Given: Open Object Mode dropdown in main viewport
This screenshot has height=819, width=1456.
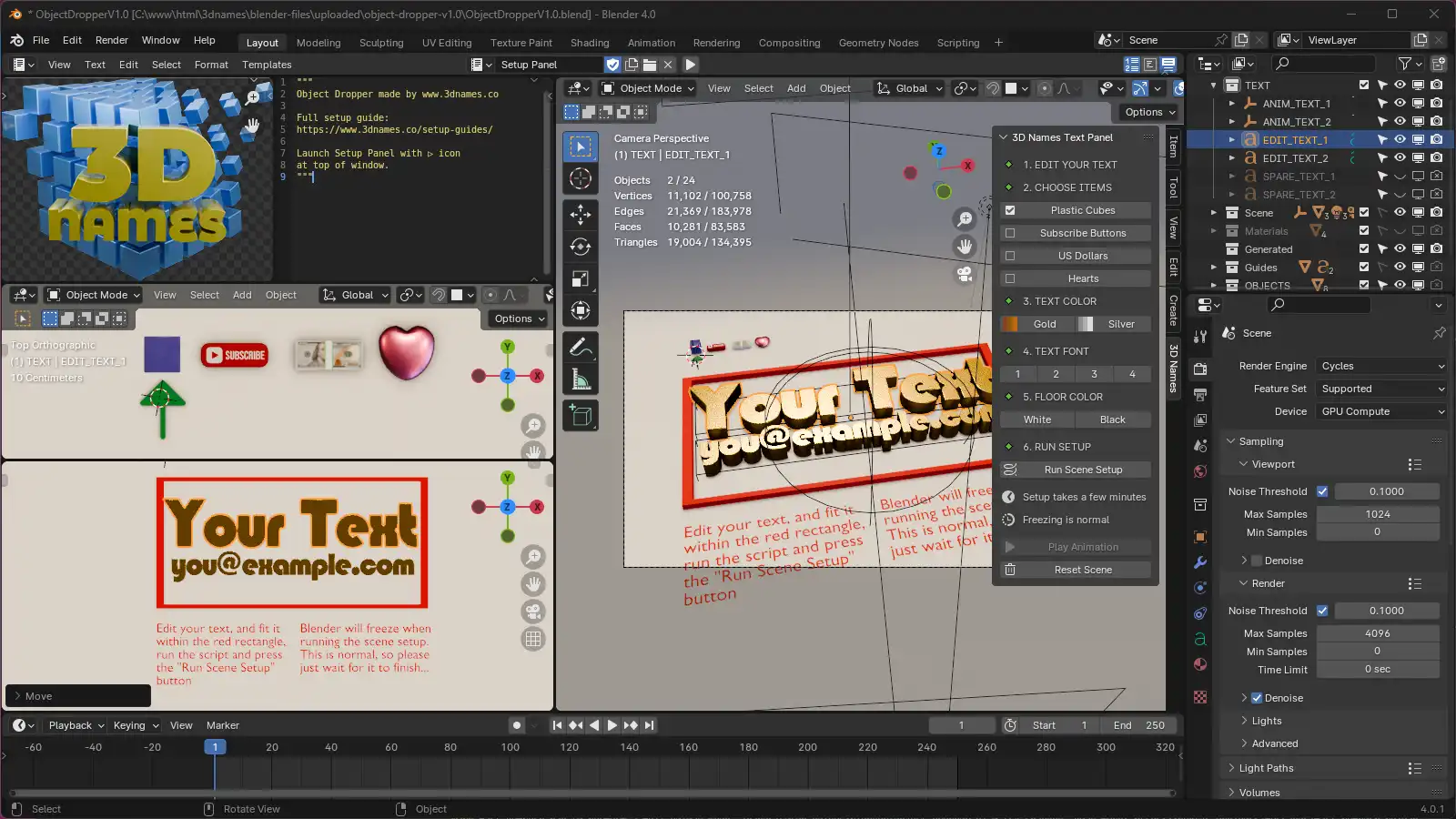Looking at the screenshot, I should click(x=648, y=88).
